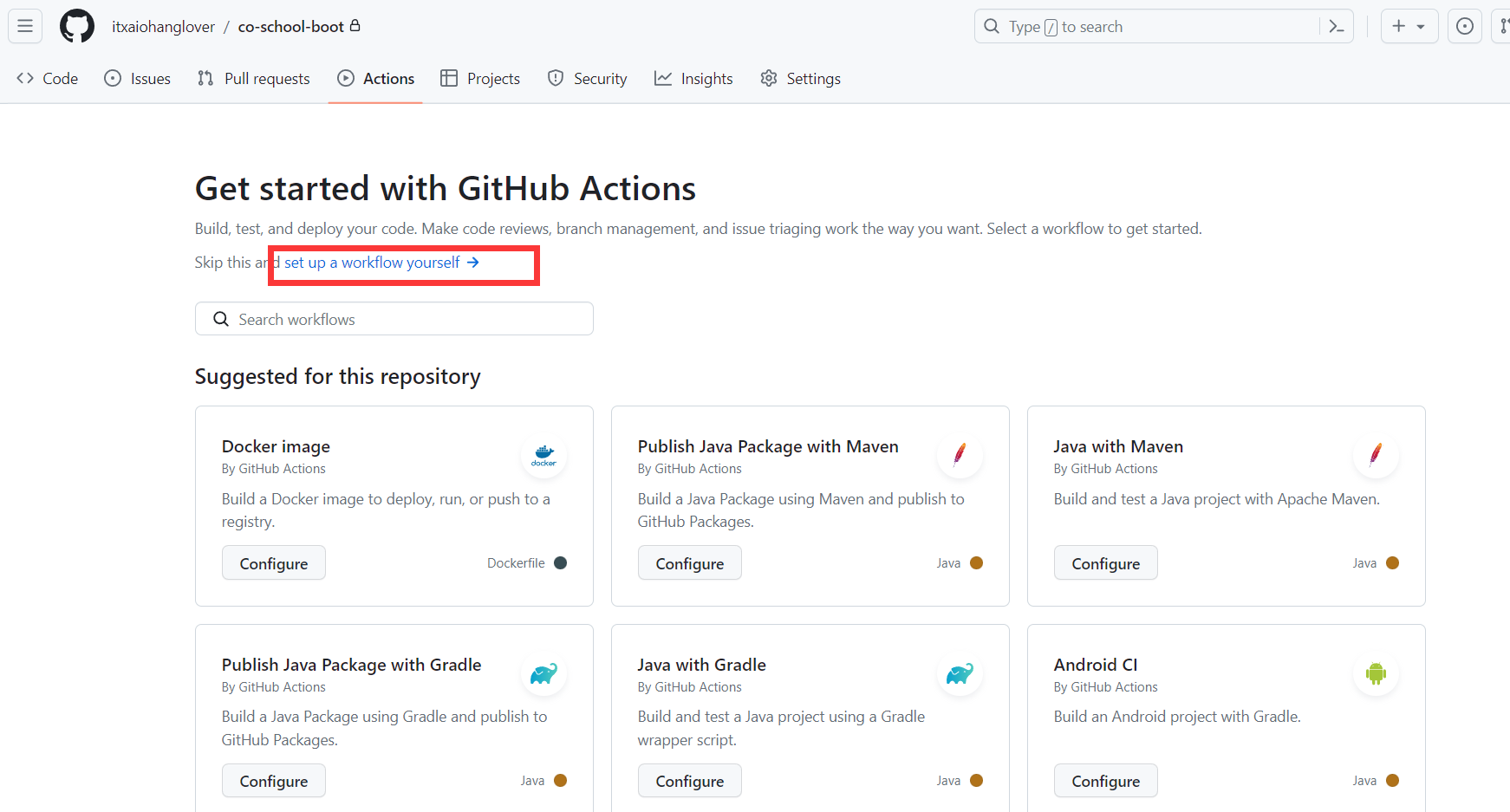Configure Publish Java Package with Maven

[690, 563]
